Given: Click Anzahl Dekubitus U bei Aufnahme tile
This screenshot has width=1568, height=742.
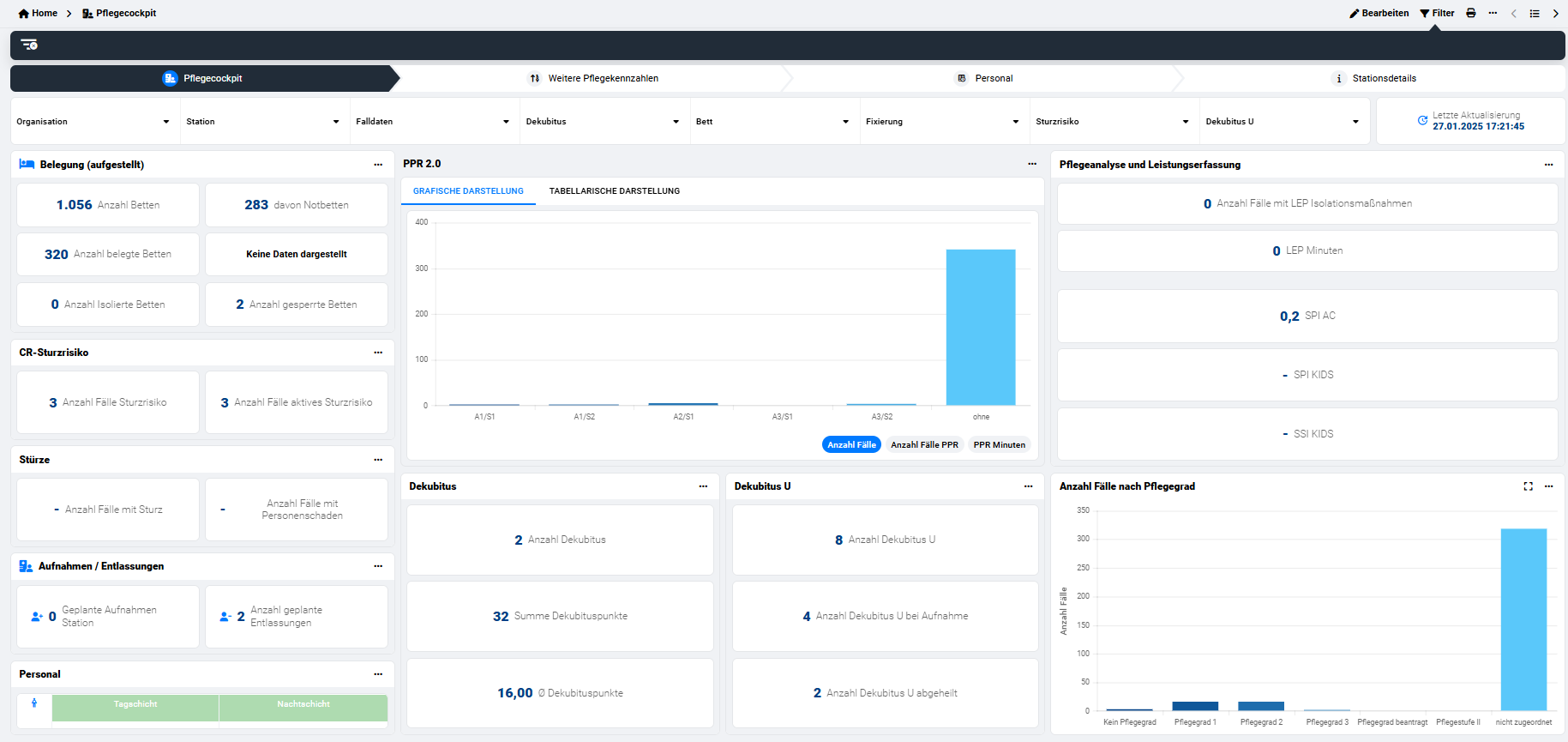Looking at the screenshot, I should pos(886,617).
